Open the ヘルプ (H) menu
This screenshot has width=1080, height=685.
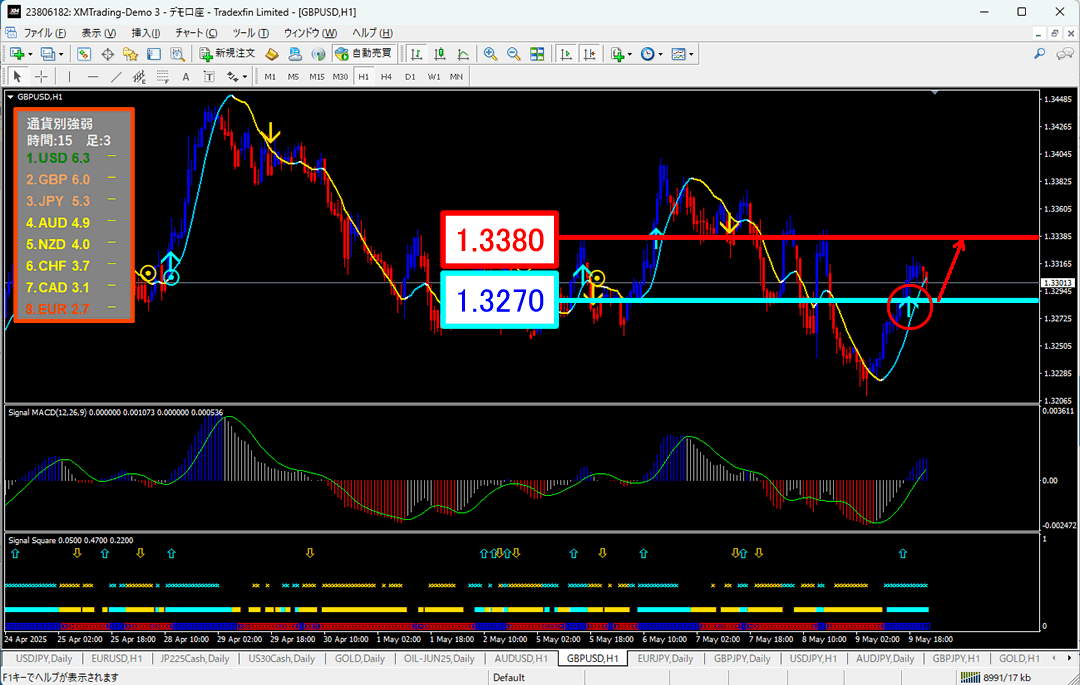point(372,32)
